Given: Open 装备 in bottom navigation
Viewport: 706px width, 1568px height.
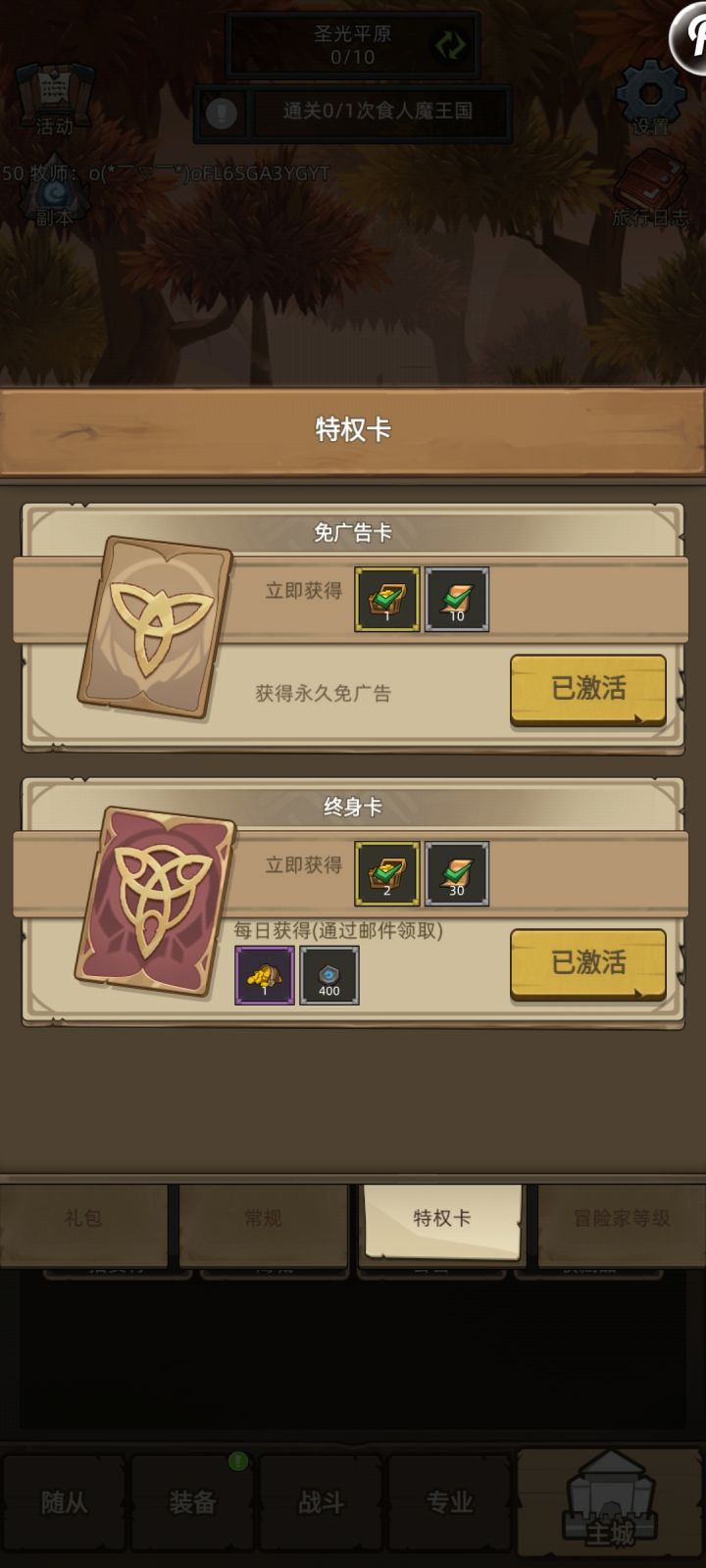Looking at the screenshot, I should point(192,1503).
